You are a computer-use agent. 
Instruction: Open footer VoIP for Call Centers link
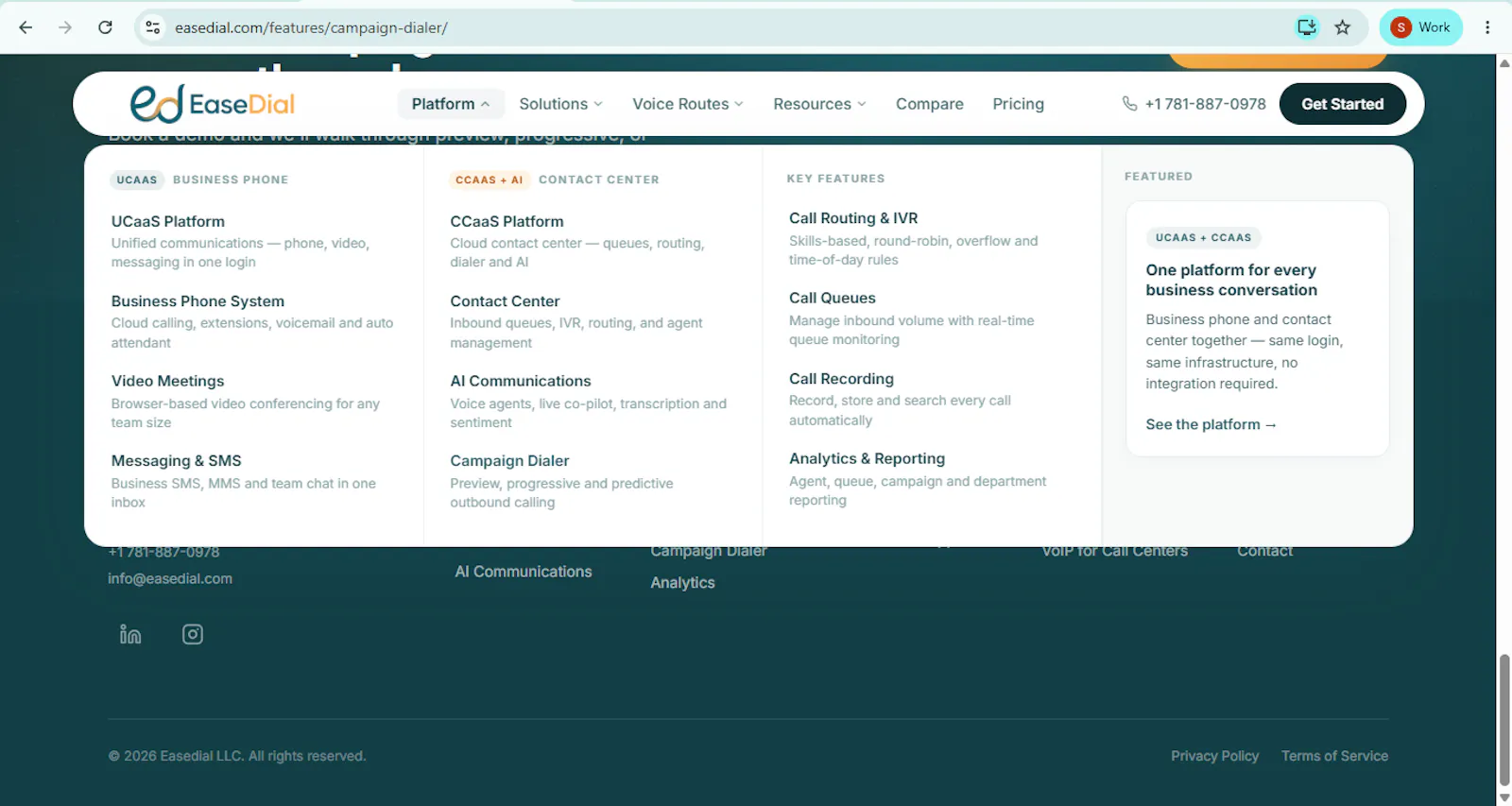pyautogui.click(x=1115, y=552)
